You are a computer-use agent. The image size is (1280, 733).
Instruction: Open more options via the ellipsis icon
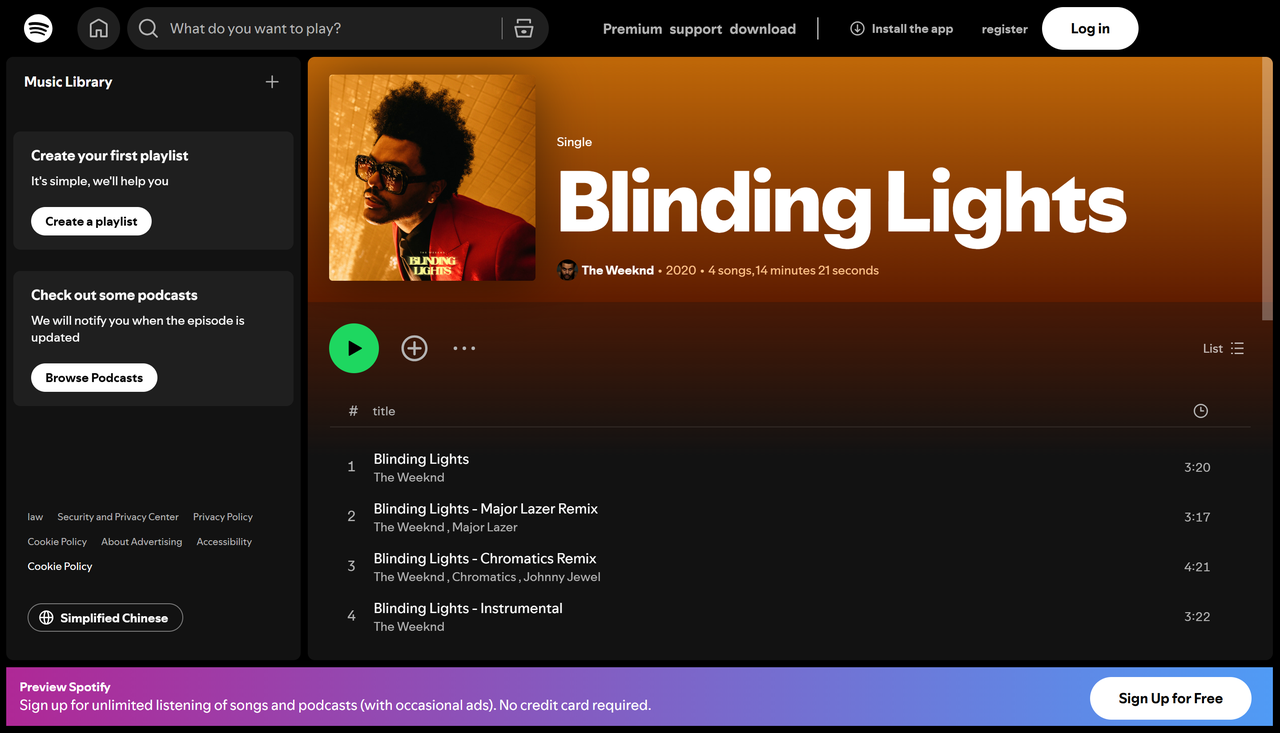pos(464,348)
